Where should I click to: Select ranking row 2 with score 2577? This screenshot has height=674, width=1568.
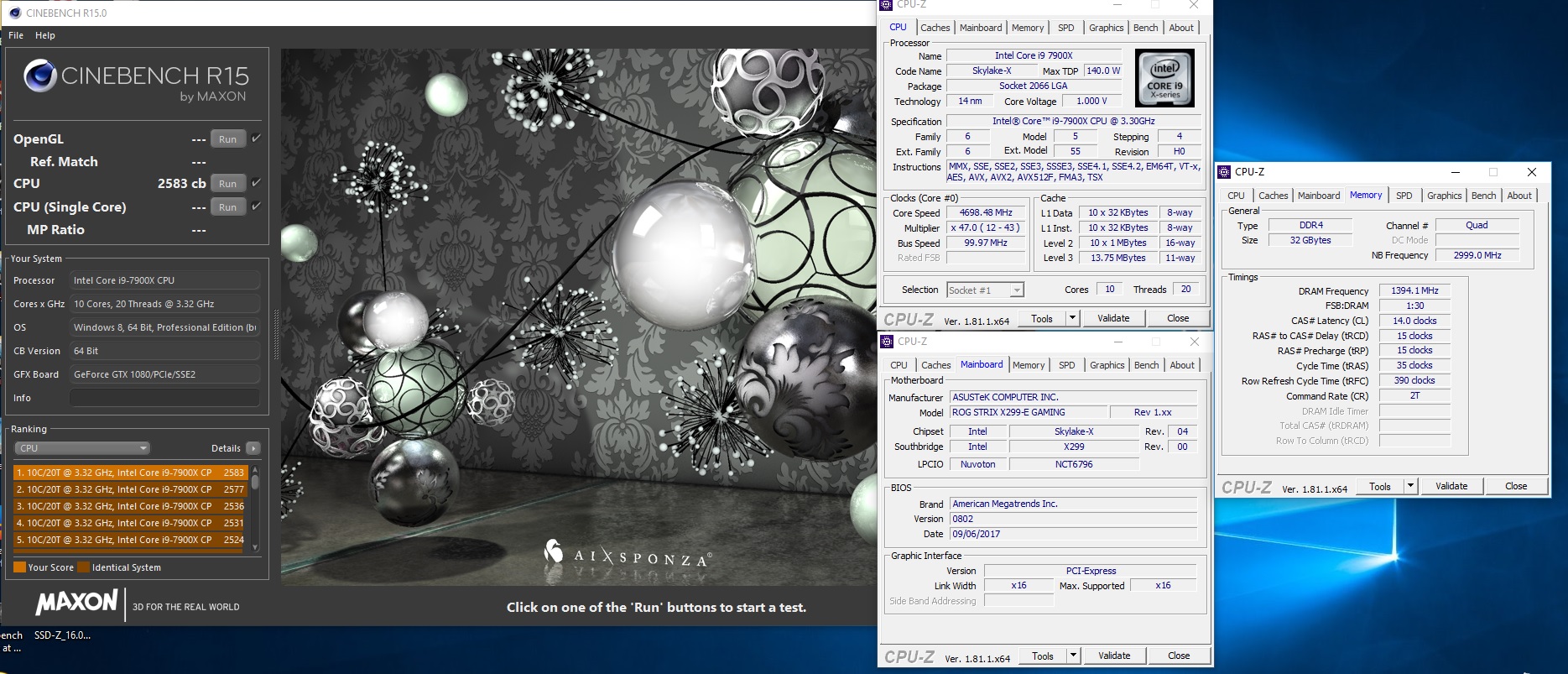[x=130, y=489]
